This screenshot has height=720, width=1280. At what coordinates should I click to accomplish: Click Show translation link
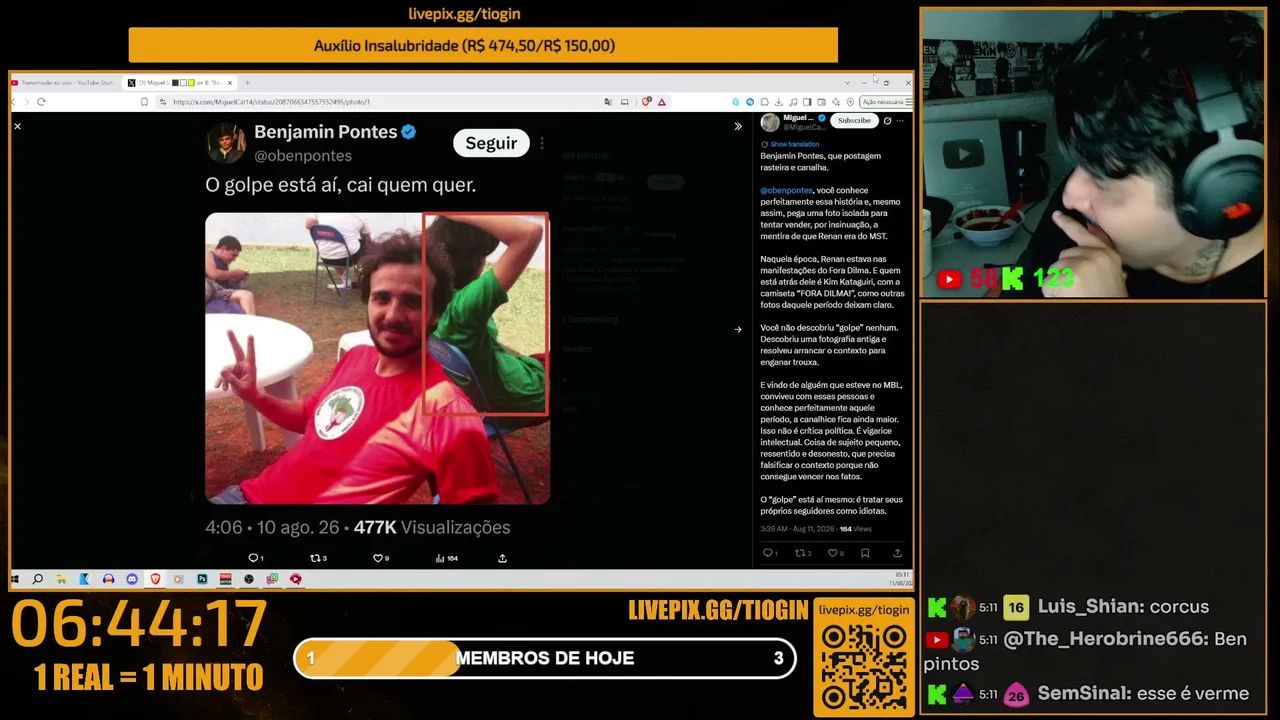click(x=794, y=144)
